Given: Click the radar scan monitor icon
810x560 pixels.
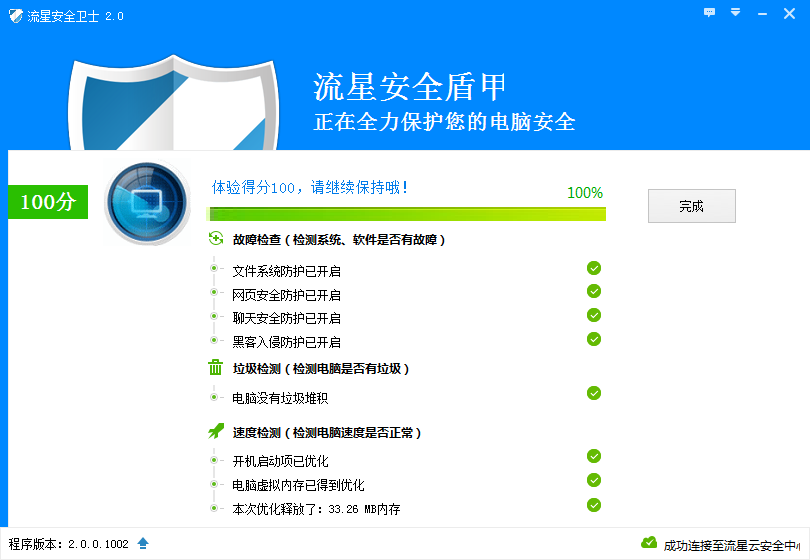Looking at the screenshot, I should tap(148, 202).
